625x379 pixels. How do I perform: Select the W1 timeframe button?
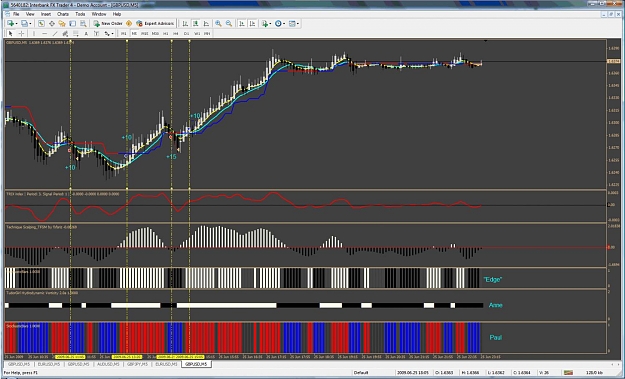pos(197,33)
